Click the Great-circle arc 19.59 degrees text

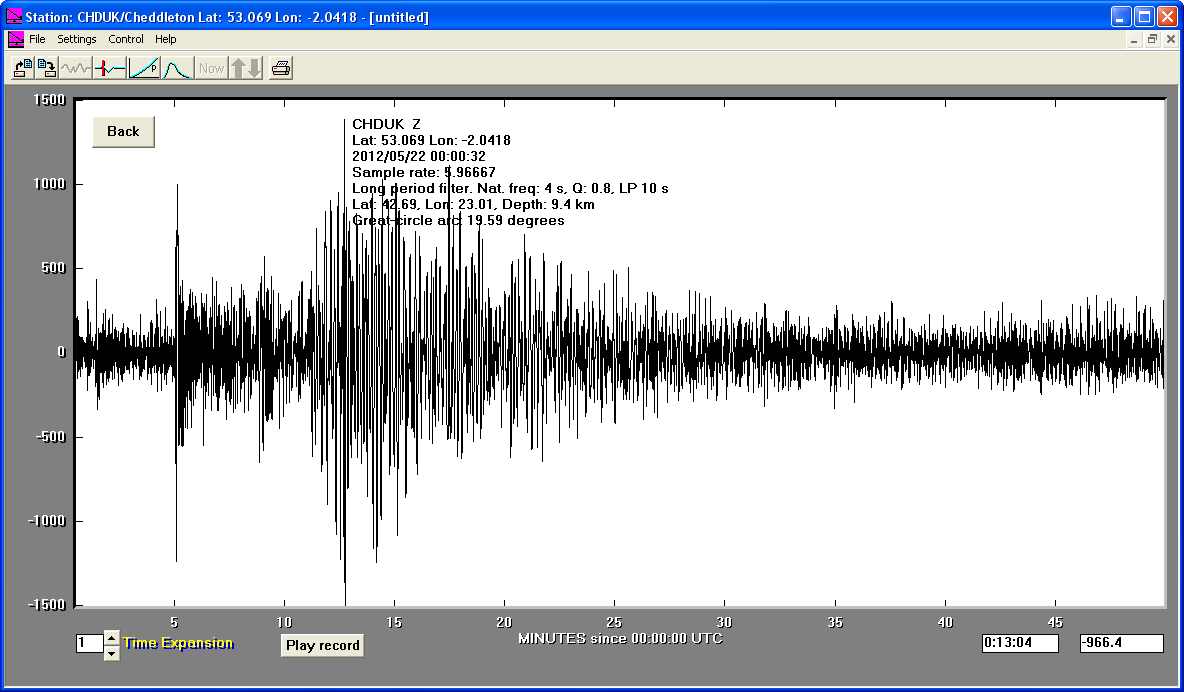458,221
